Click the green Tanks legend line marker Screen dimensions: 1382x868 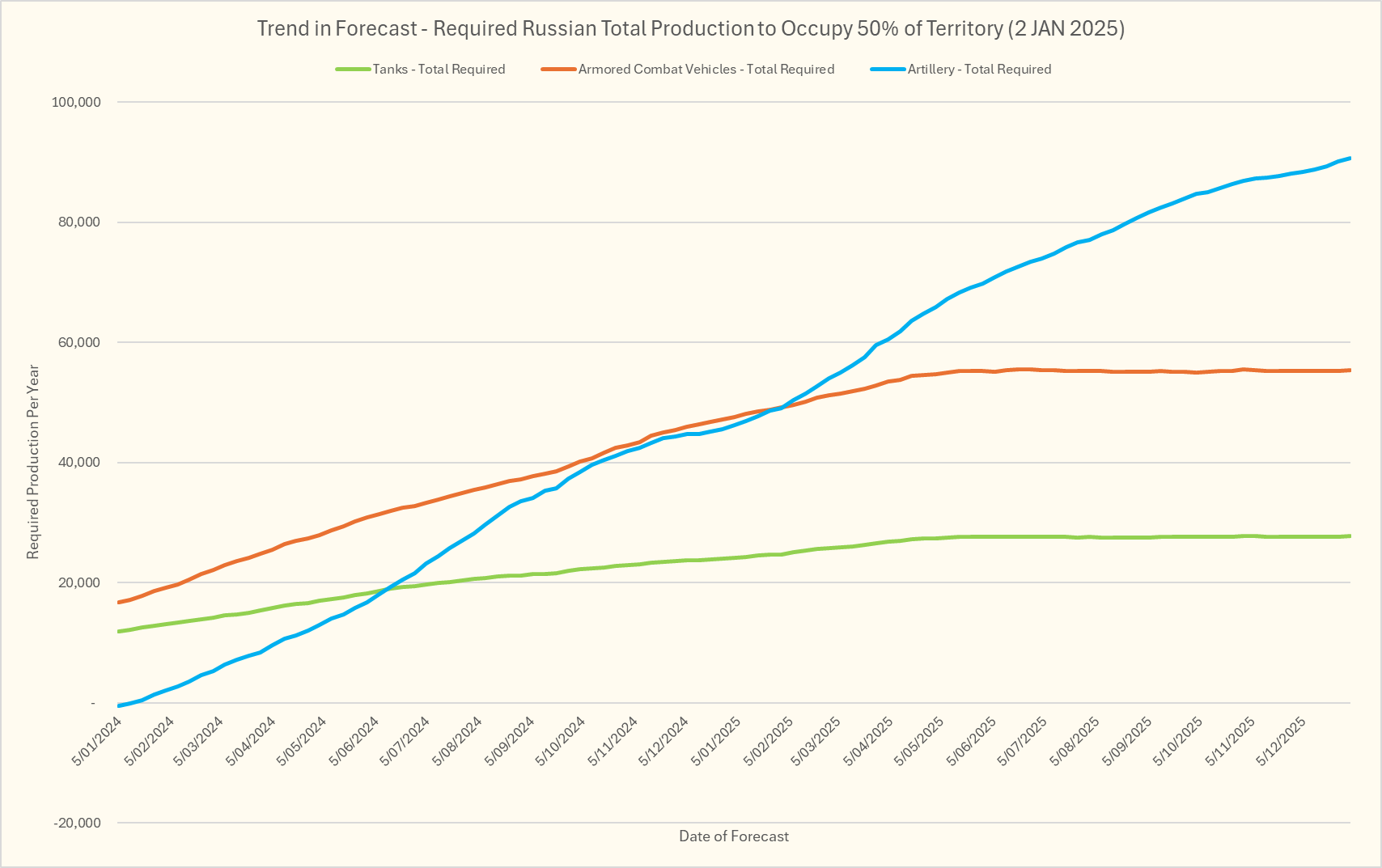[354, 70]
